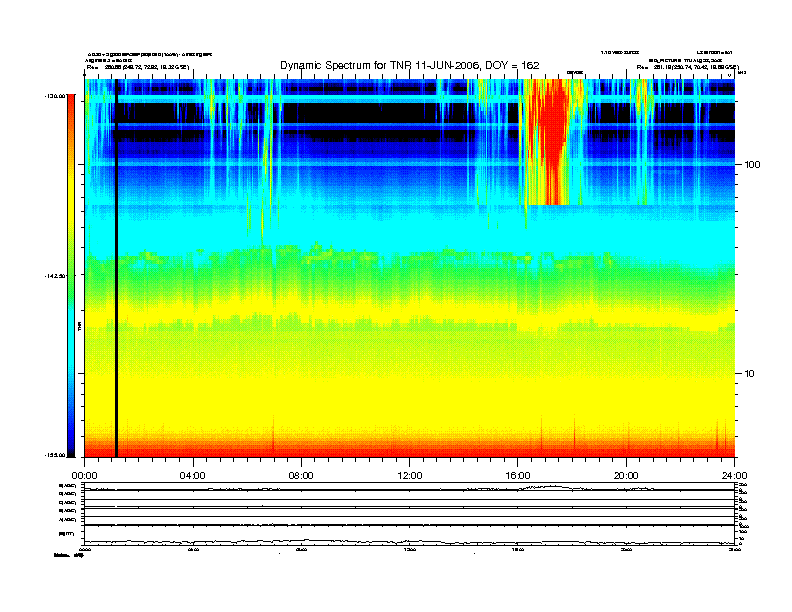
Task: Click the '16:00' label on the large time axis
Action: pyautogui.click(x=518, y=476)
